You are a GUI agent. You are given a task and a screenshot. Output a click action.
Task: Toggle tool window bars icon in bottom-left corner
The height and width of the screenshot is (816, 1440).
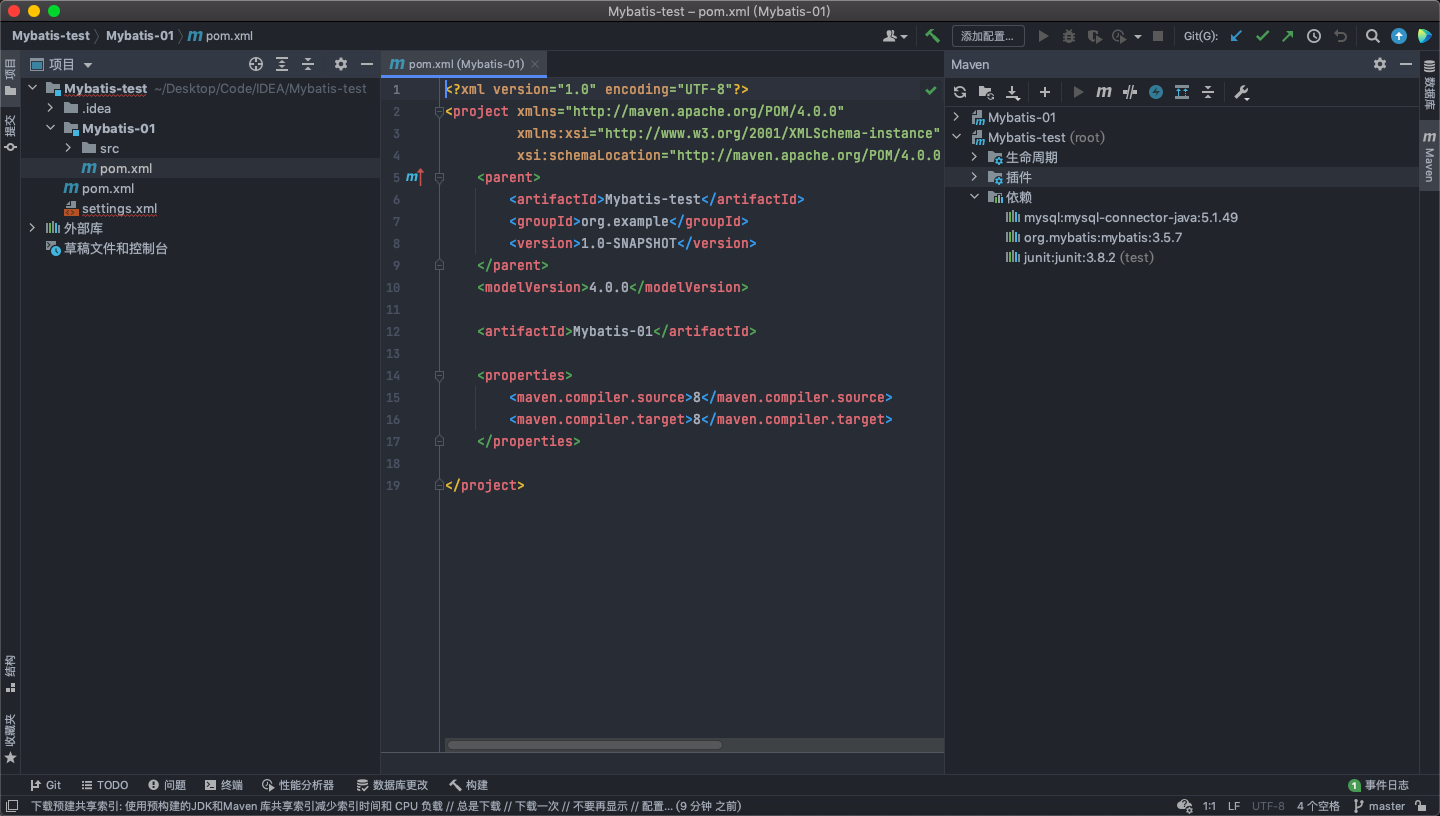pyautogui.click(x=12, y=806)
